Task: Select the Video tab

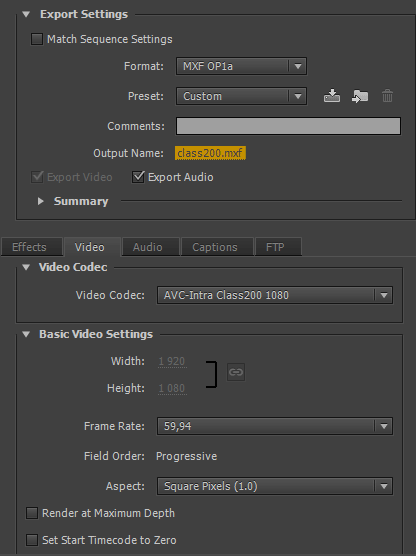Action: (92, 247)
